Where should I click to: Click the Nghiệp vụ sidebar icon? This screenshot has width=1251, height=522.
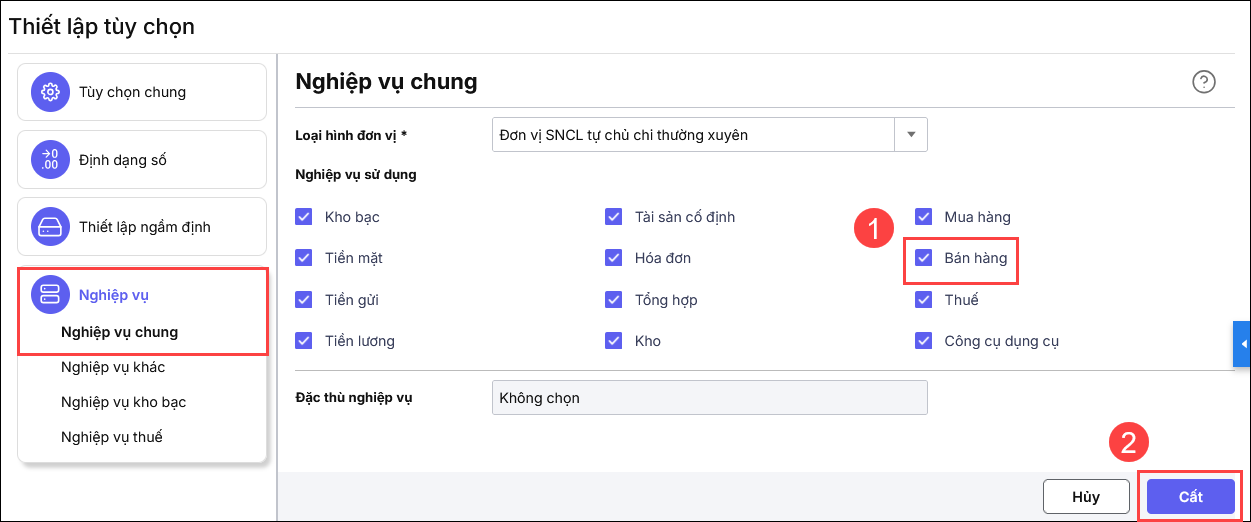tap(49, 294)
